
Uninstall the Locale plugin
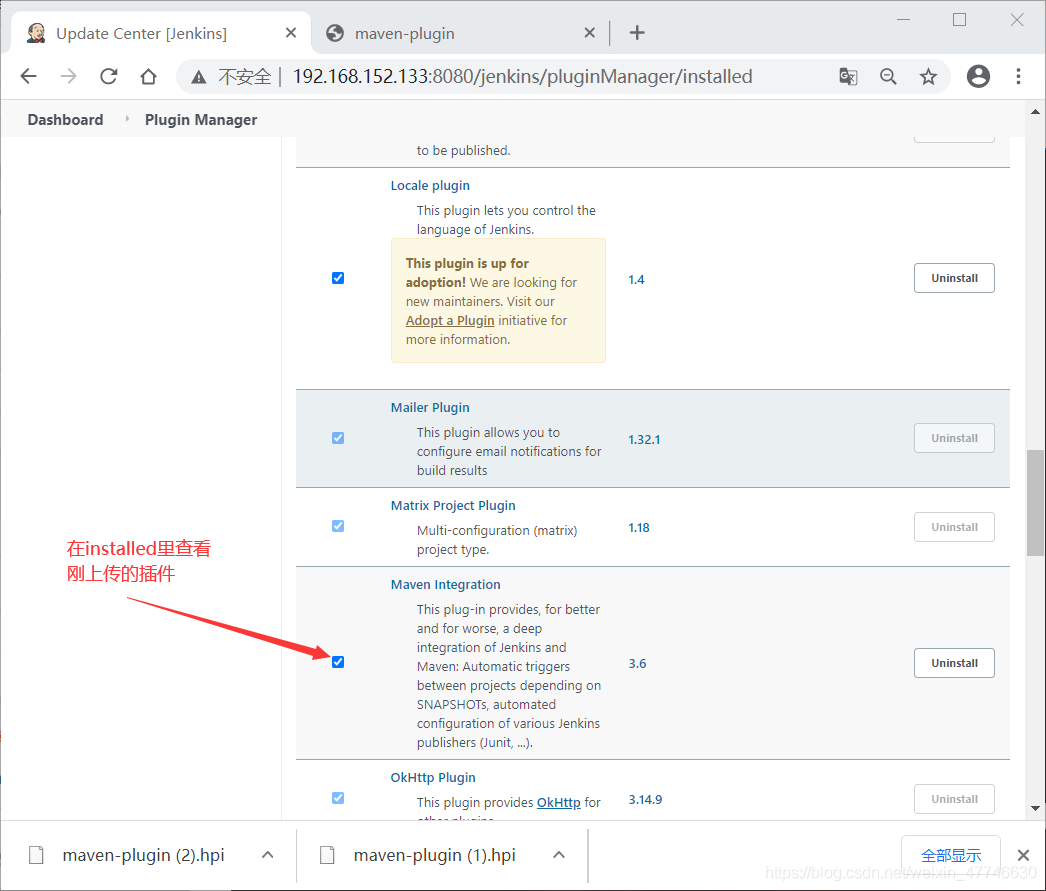(954, 278)
